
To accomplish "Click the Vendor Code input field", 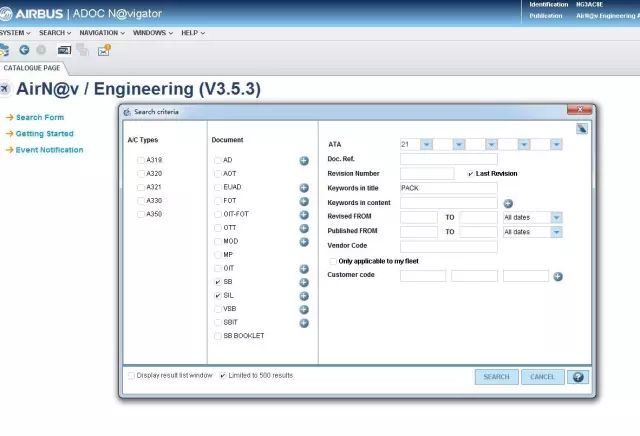I will pyautogui.click(x=449, y=246).
